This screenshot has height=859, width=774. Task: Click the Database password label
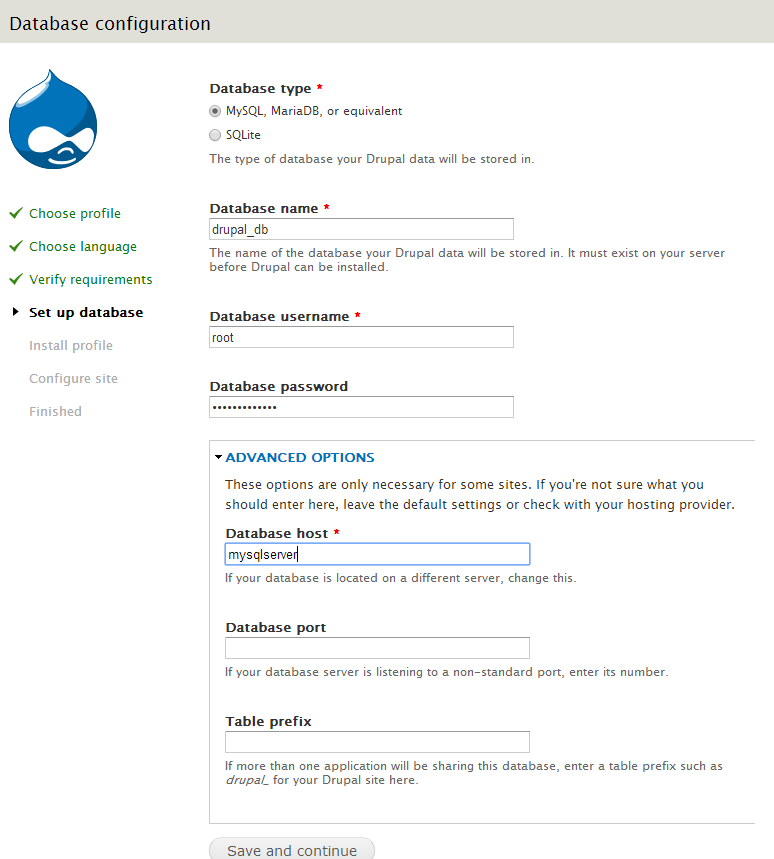279,387
